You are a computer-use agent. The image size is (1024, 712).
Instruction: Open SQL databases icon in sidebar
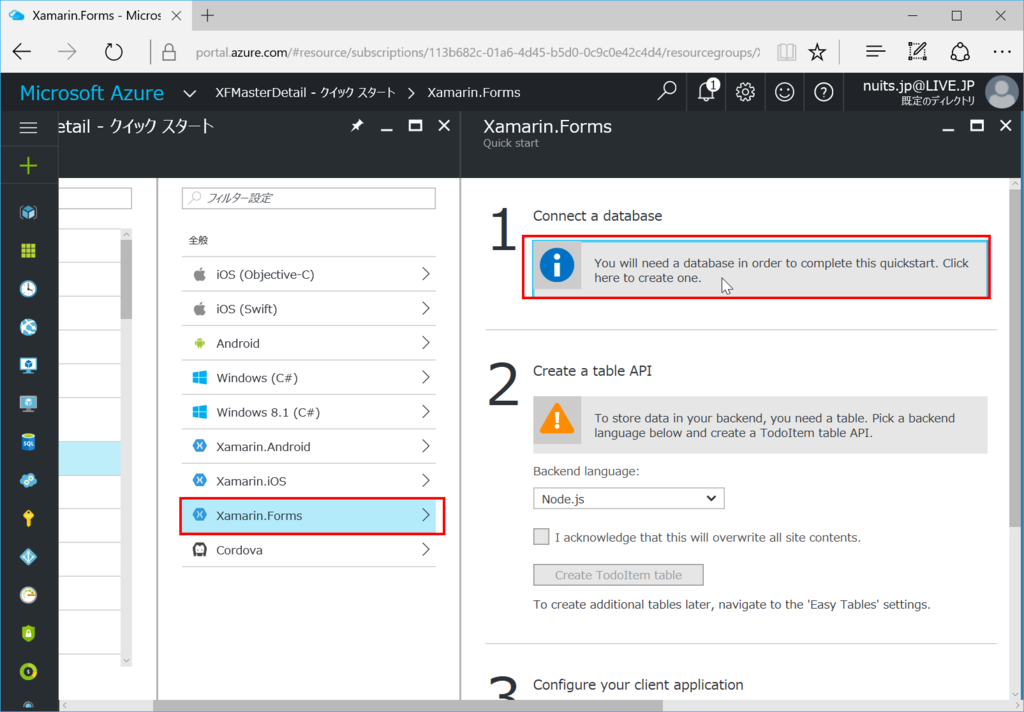point(28,442)
